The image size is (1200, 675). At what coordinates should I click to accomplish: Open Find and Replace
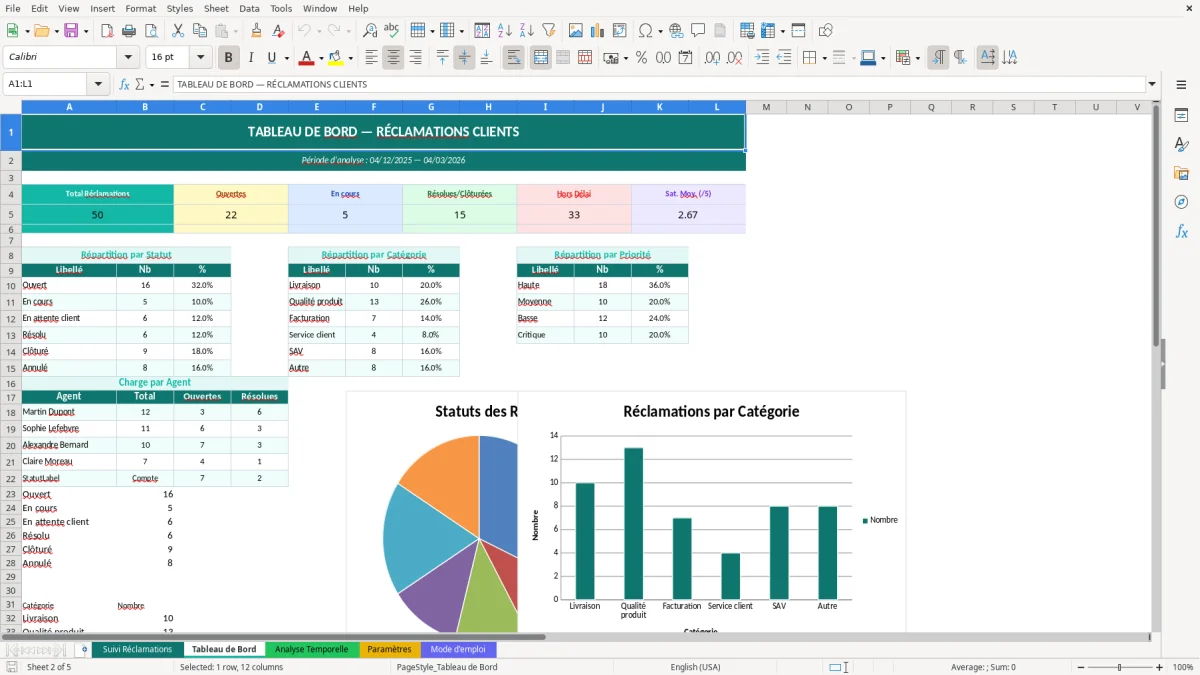click(370, 31)
